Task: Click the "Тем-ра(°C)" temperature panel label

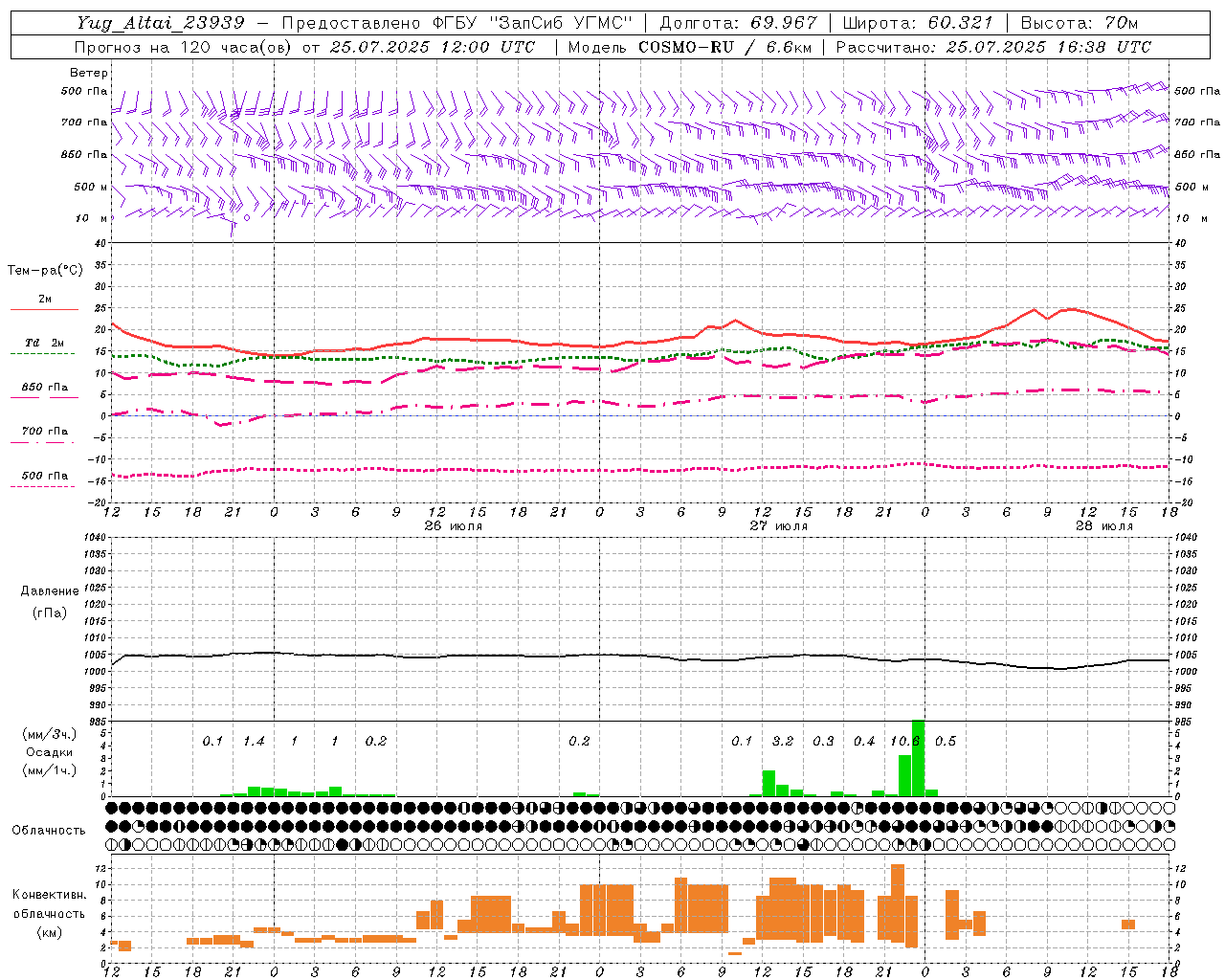Action: [x=46, y=271]
